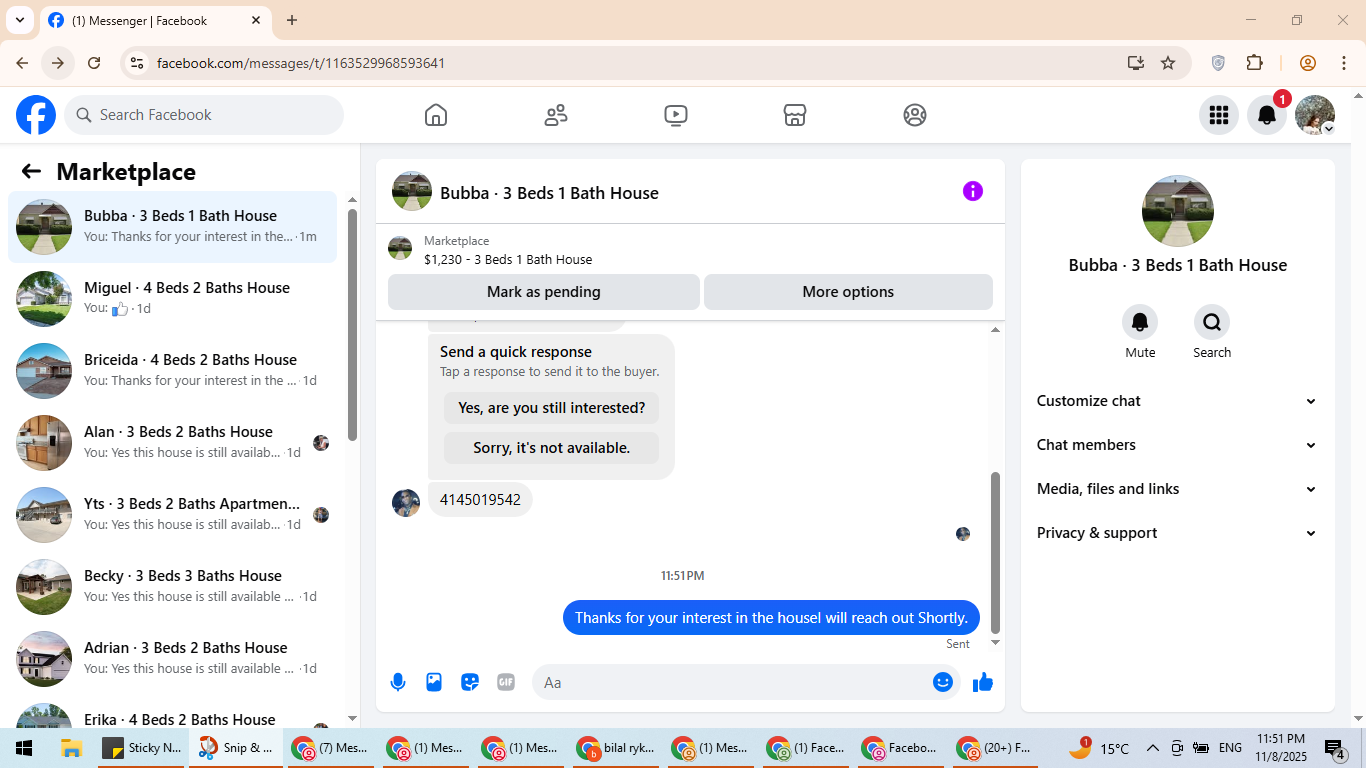The width and height of the screenshot is (1366, 768).
Task: Open a new browser tab
Action: (x=292, y=20)
